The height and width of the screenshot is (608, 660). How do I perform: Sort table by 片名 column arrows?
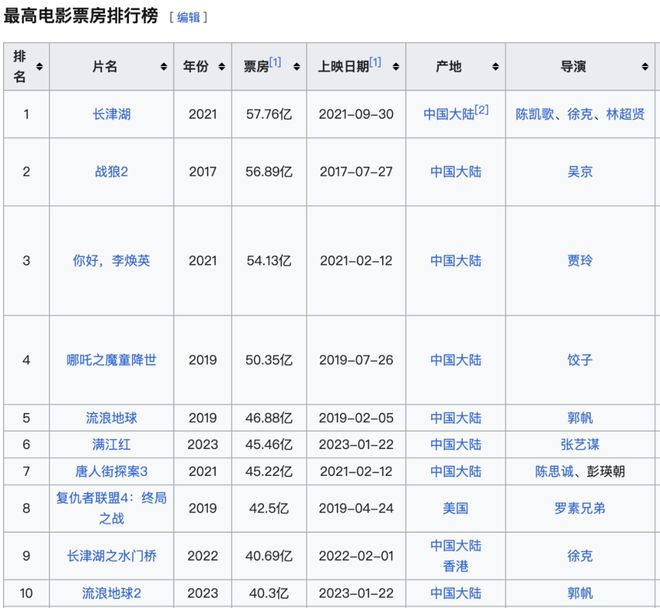164,67
